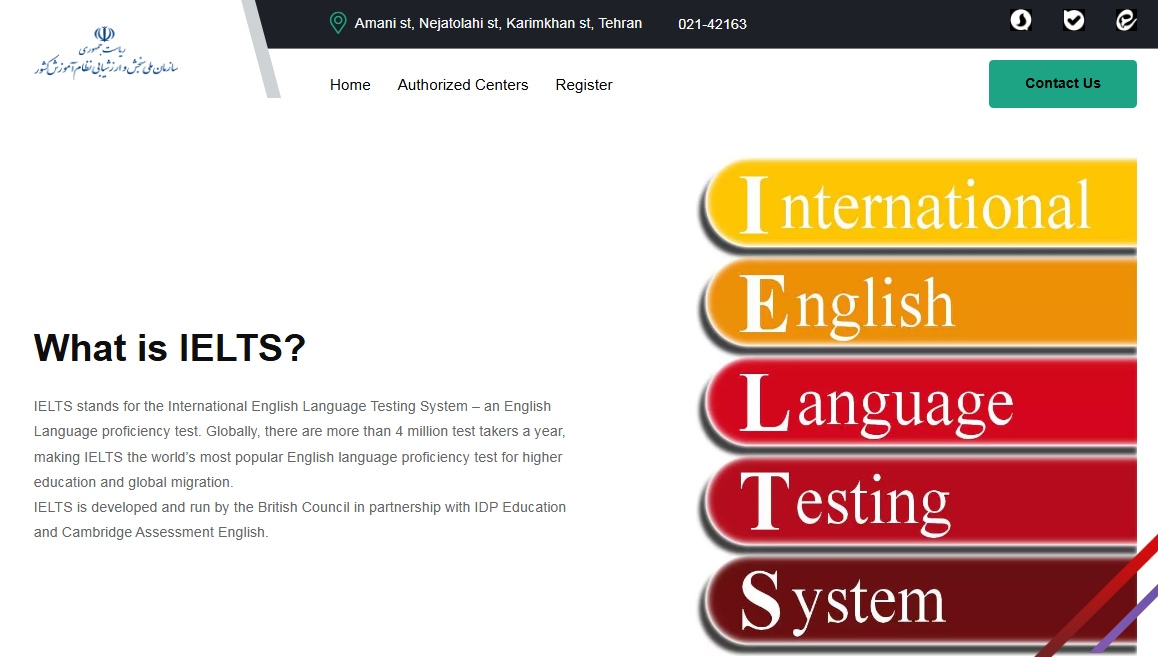Open the Bale messenger checkmark icon
The height and width of the screenshot is (657, 1158).
coord(1074,20)
